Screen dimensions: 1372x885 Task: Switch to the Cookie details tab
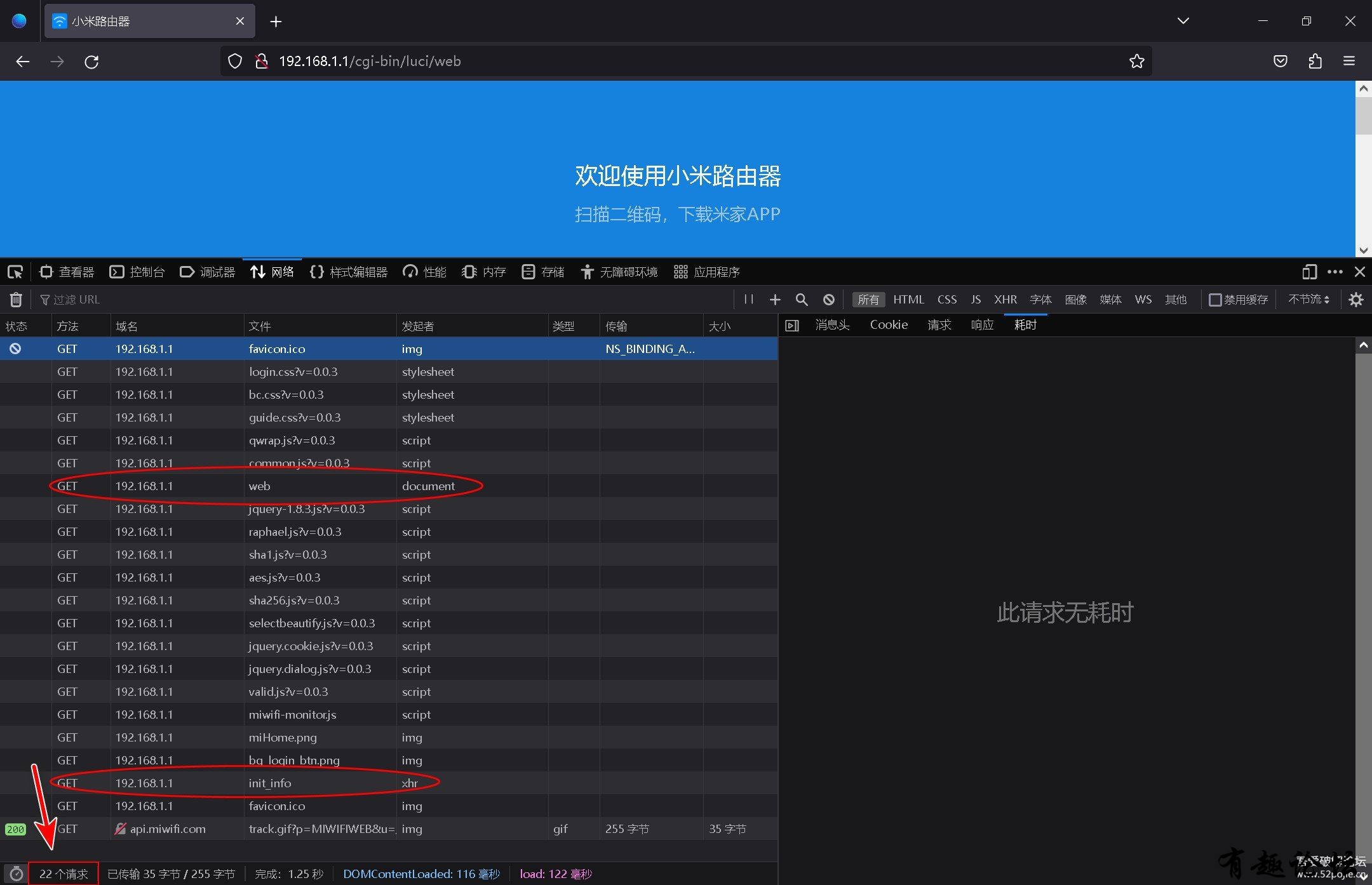(889, 325)
